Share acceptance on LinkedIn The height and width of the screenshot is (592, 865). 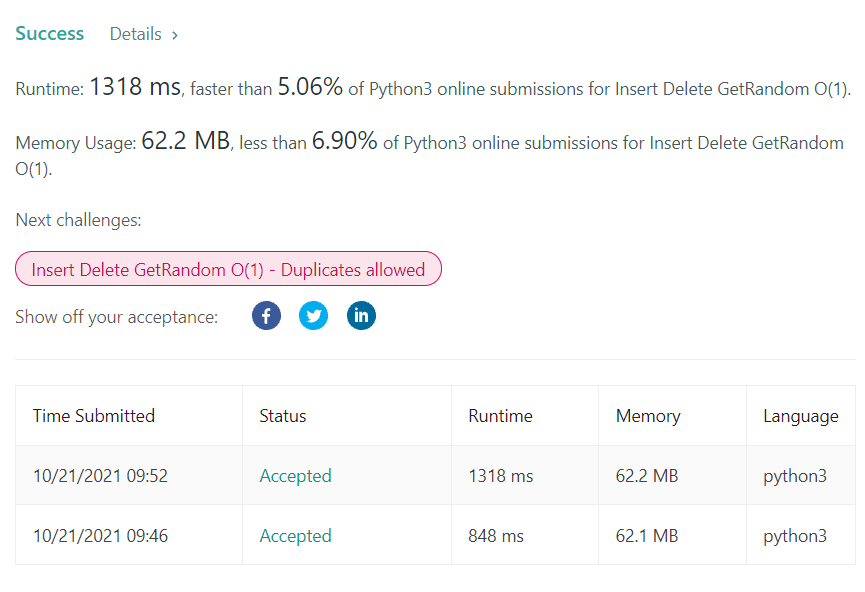[x=361, y=316]
